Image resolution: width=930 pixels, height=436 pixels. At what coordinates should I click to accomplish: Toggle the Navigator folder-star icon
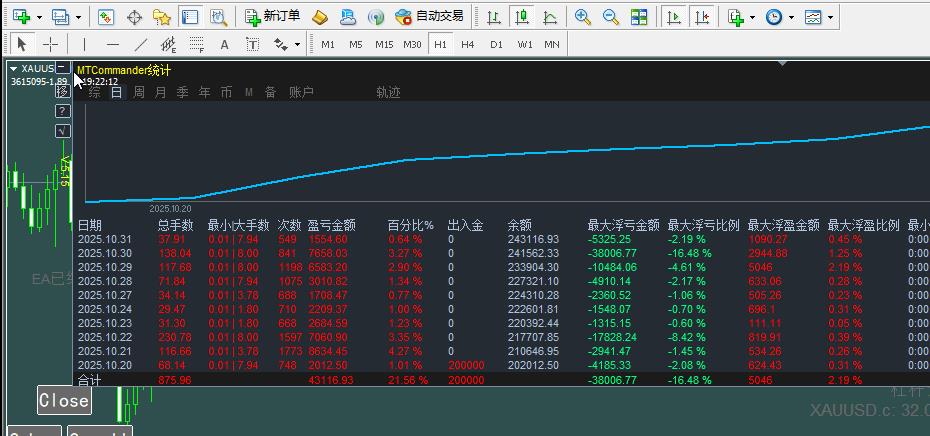click(162, 17)
